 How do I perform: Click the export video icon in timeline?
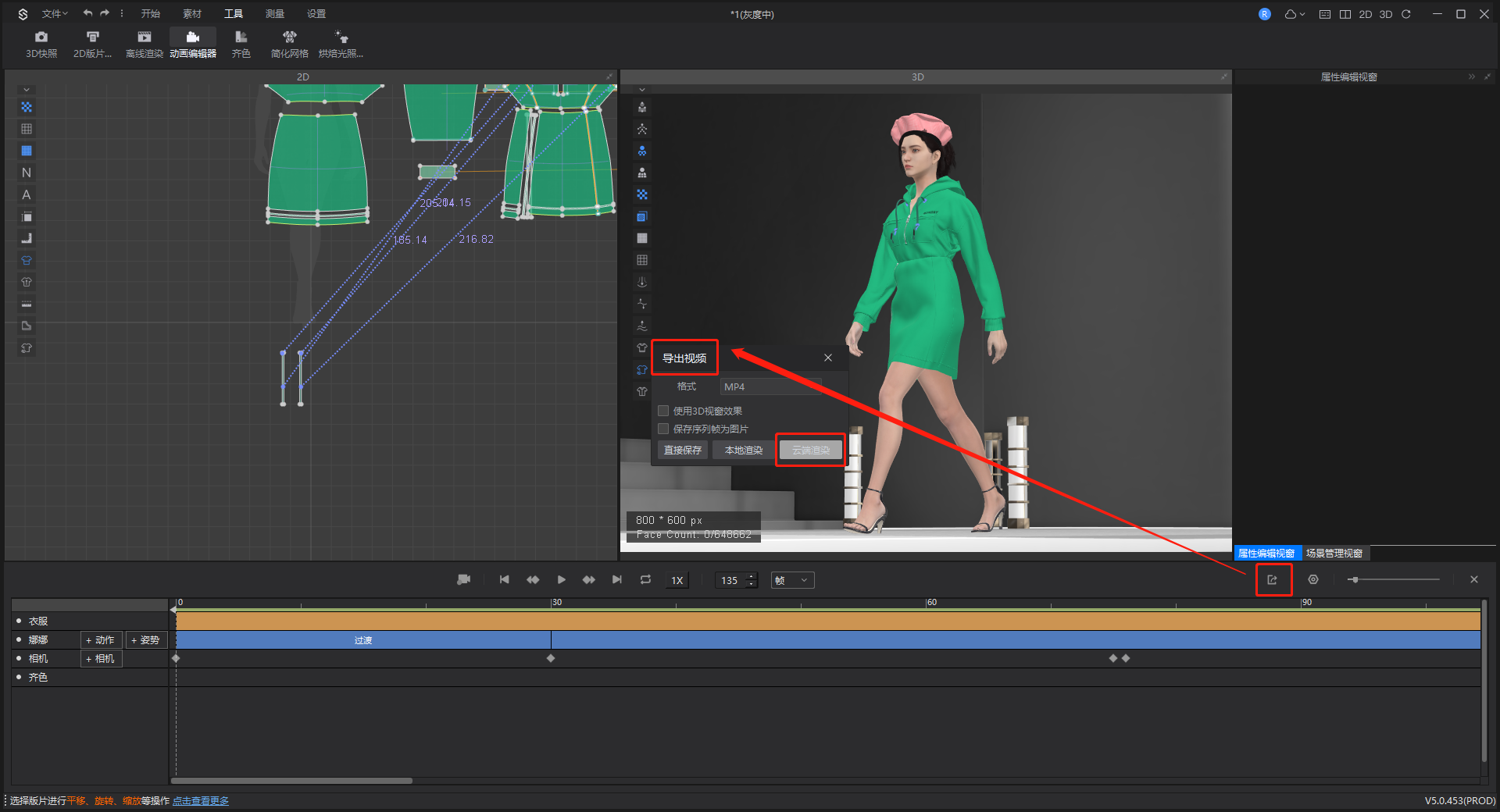coord(1273,580)
